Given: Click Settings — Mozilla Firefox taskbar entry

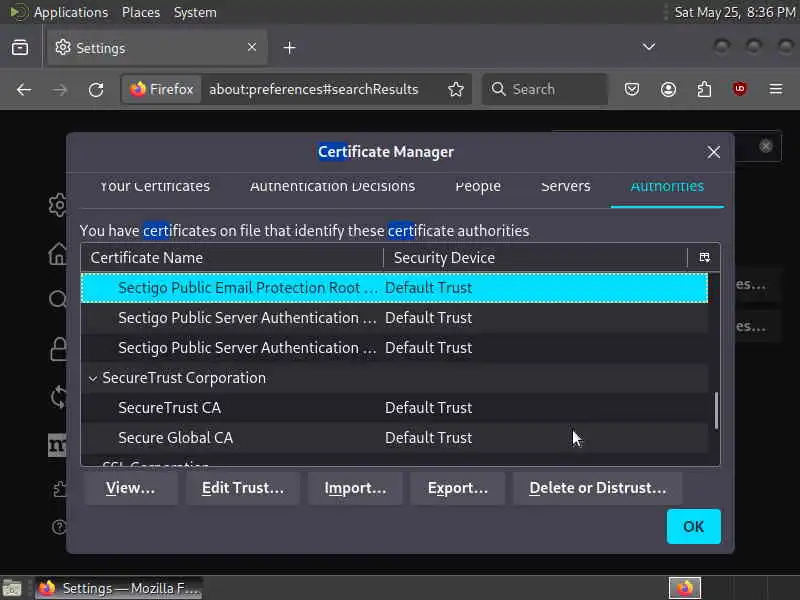Looking at the screenshot, I should [x=119, y=588].
